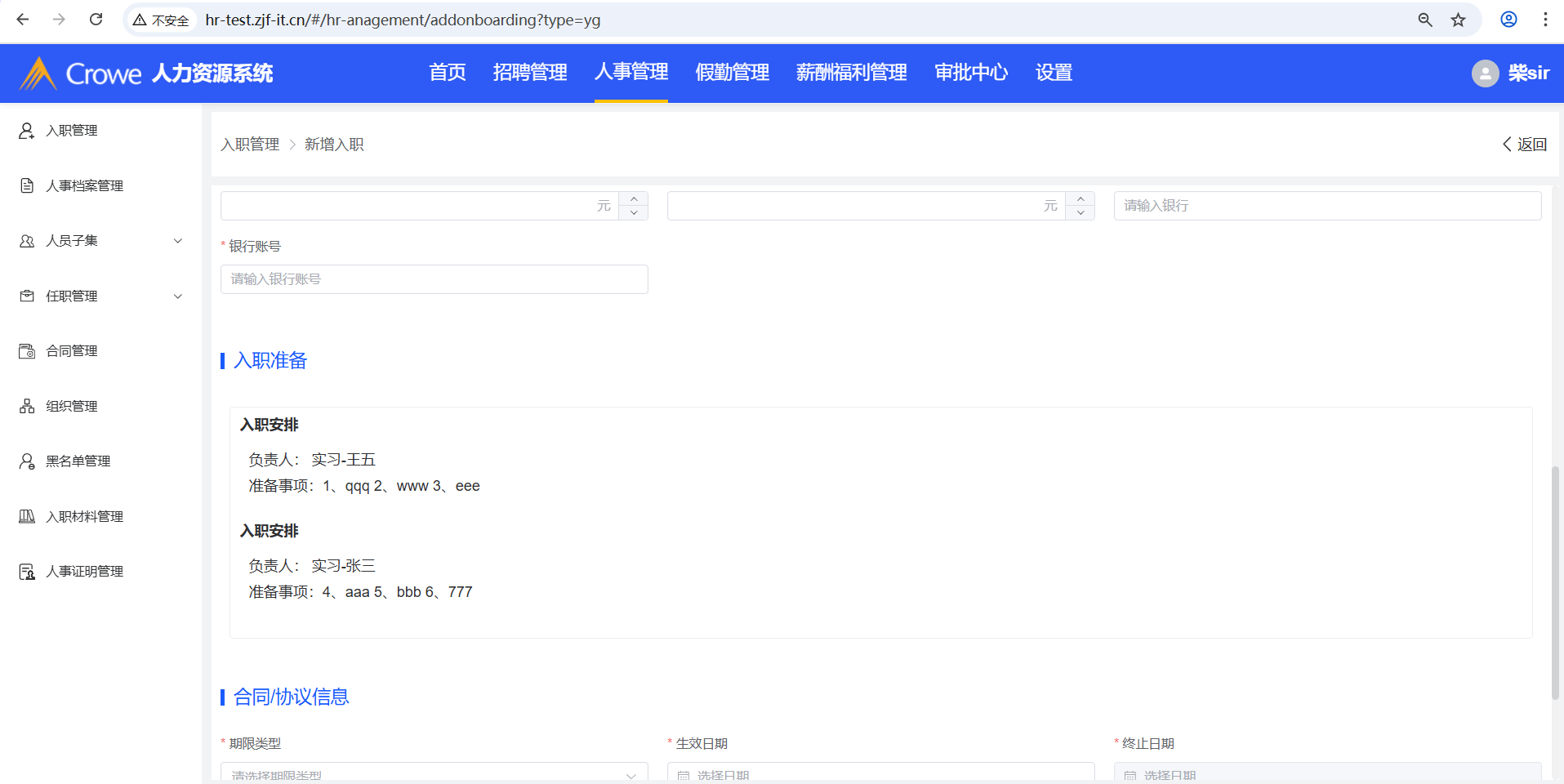
Task: Open the 生效日期 date picker field
Action: (880, 773)
